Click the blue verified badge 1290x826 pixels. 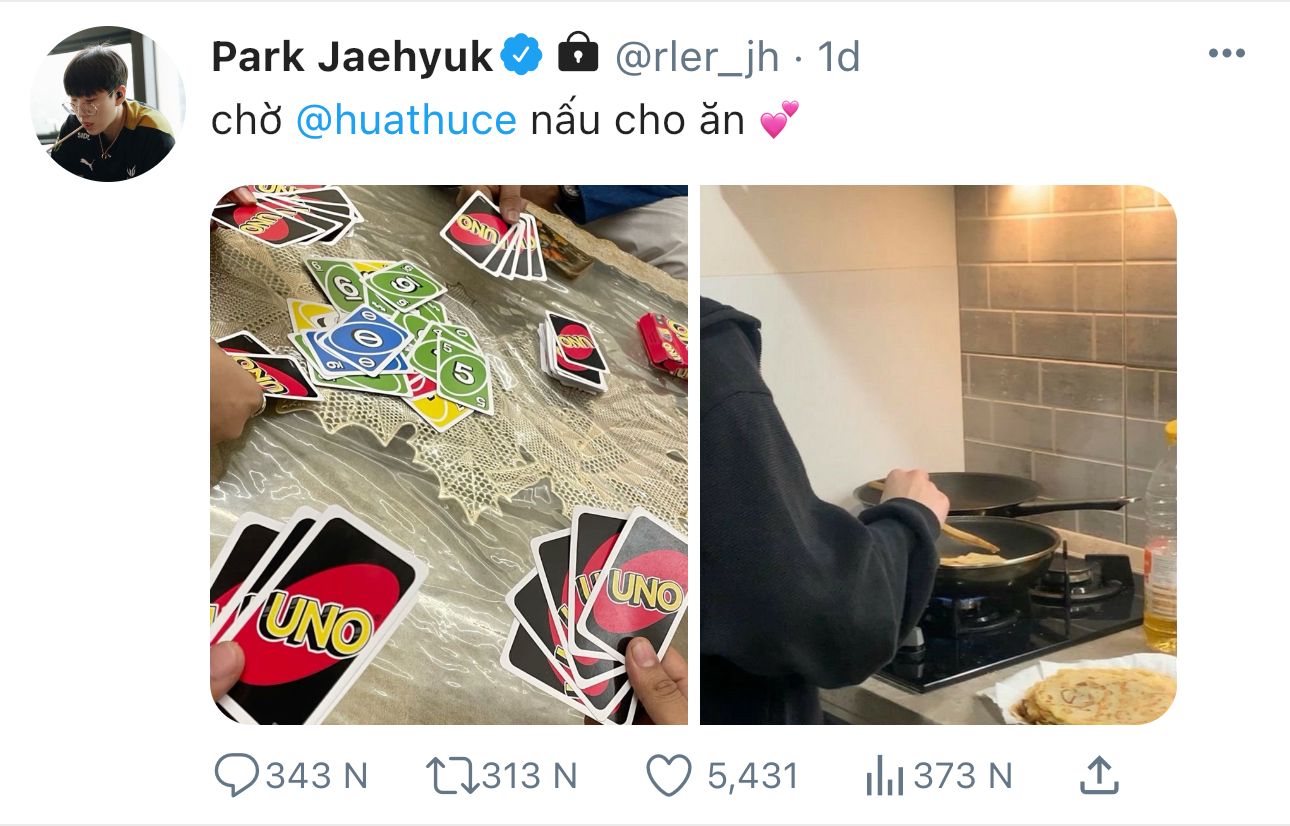click(521, 57)
